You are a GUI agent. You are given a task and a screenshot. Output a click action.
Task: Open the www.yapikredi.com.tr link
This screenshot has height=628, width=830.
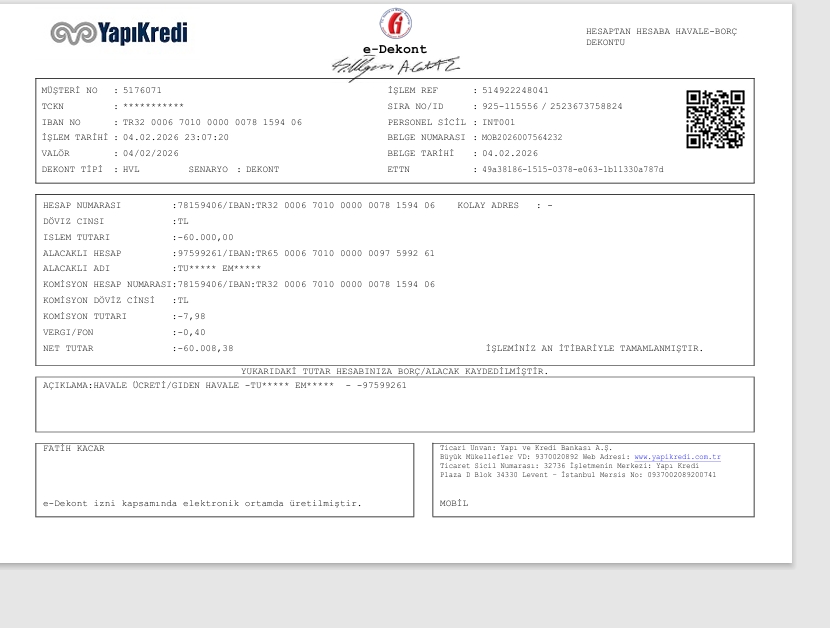(678, 457)
